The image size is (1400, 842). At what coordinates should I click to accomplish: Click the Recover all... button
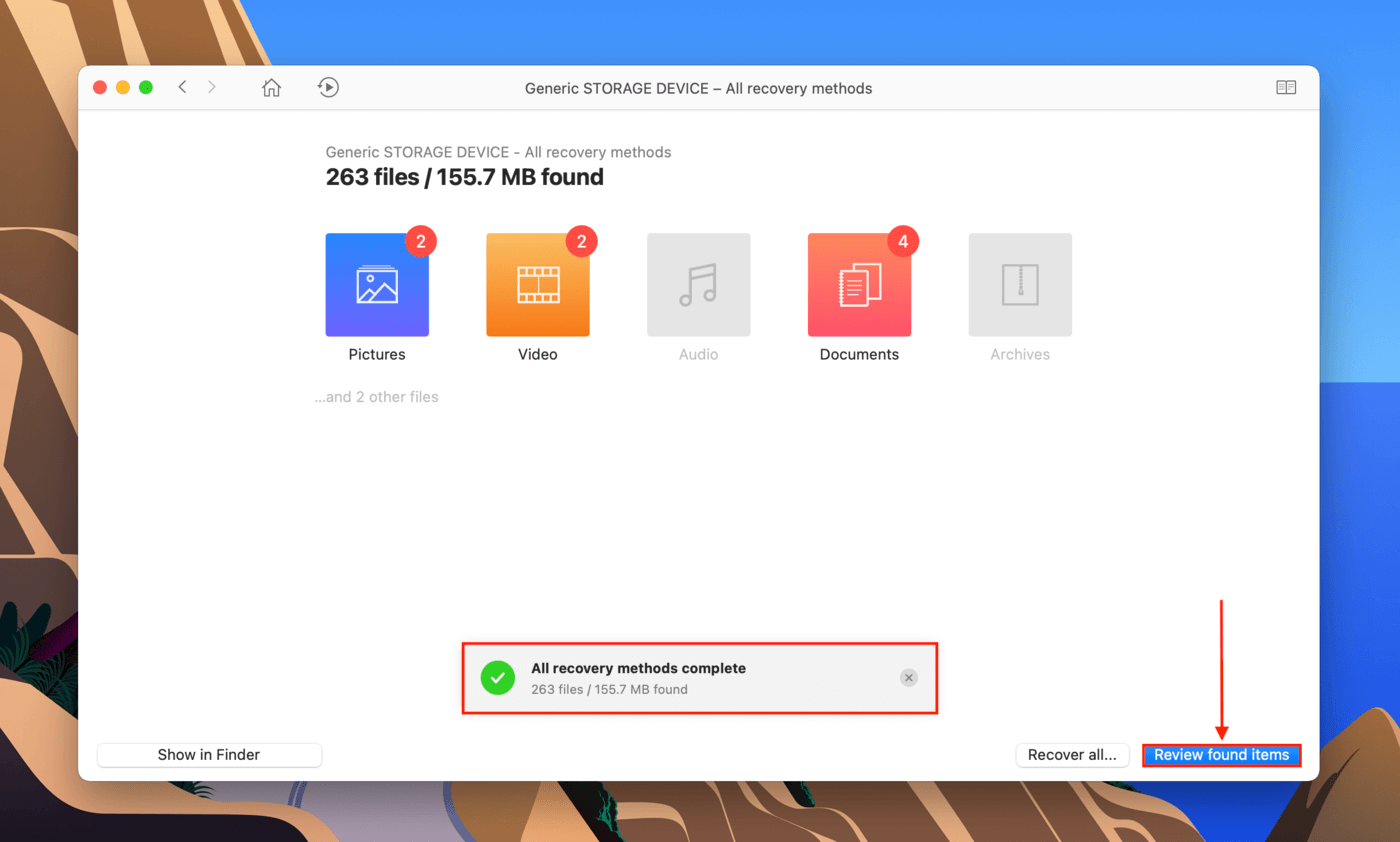[x=1072, y=755]
